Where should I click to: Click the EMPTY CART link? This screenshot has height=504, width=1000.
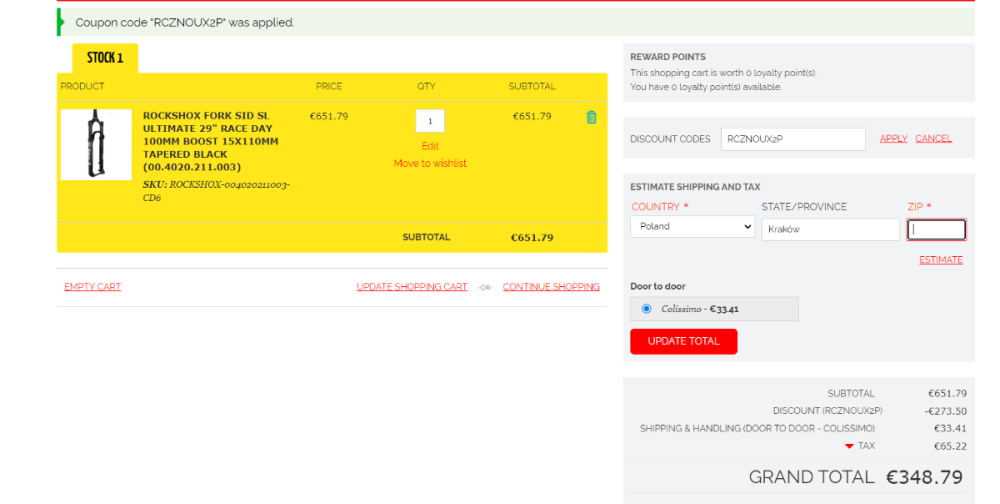(92, 287)
